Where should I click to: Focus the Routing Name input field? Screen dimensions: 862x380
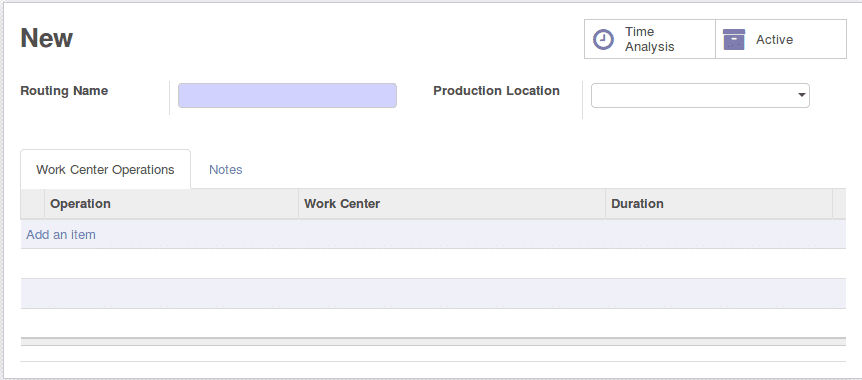click(287, 96)
